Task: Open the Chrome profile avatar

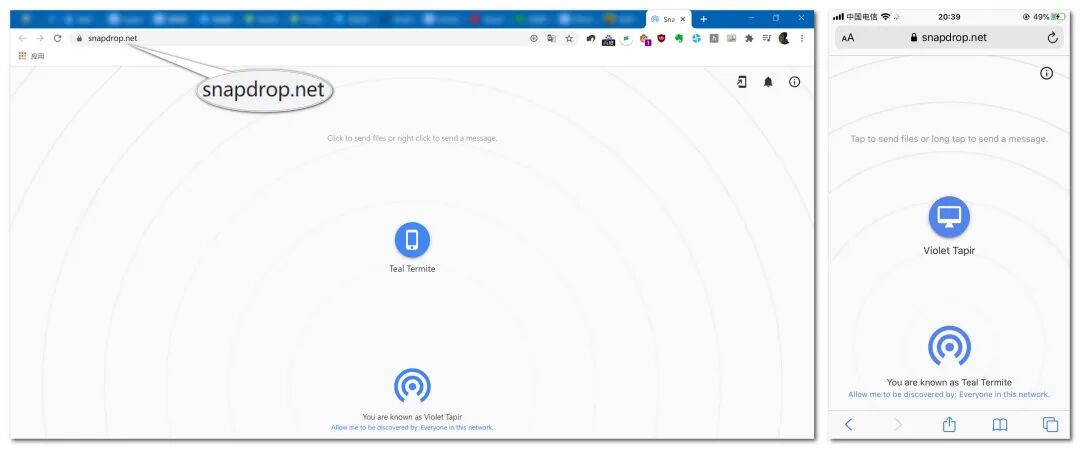Action: coord(784,39)
